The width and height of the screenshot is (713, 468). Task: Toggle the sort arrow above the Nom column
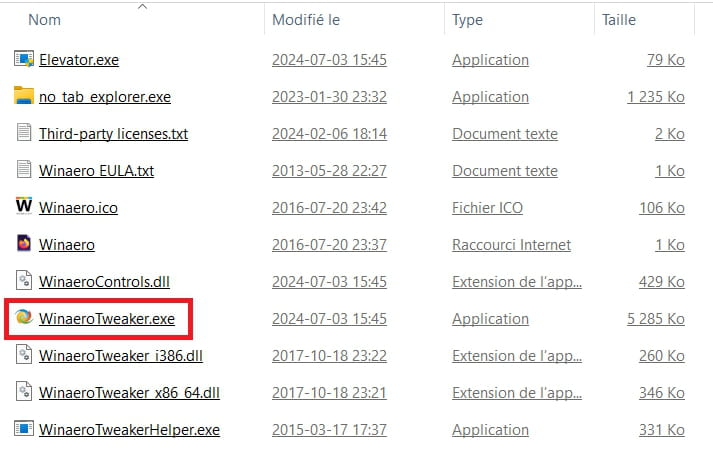tap(142, 6)
